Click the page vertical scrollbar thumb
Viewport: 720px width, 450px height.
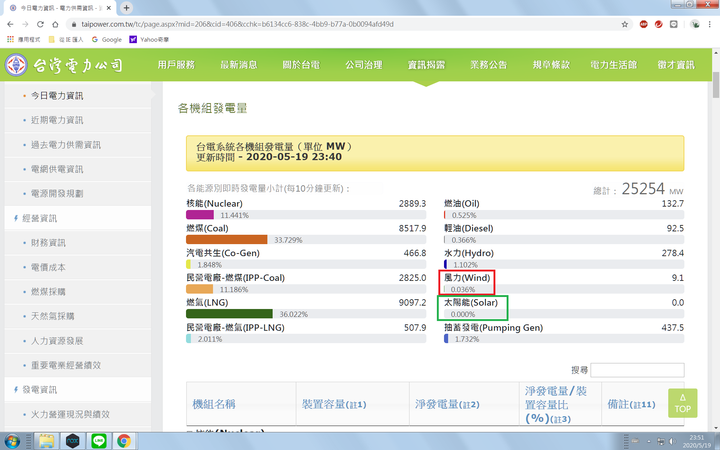click(x=716, y=85)
